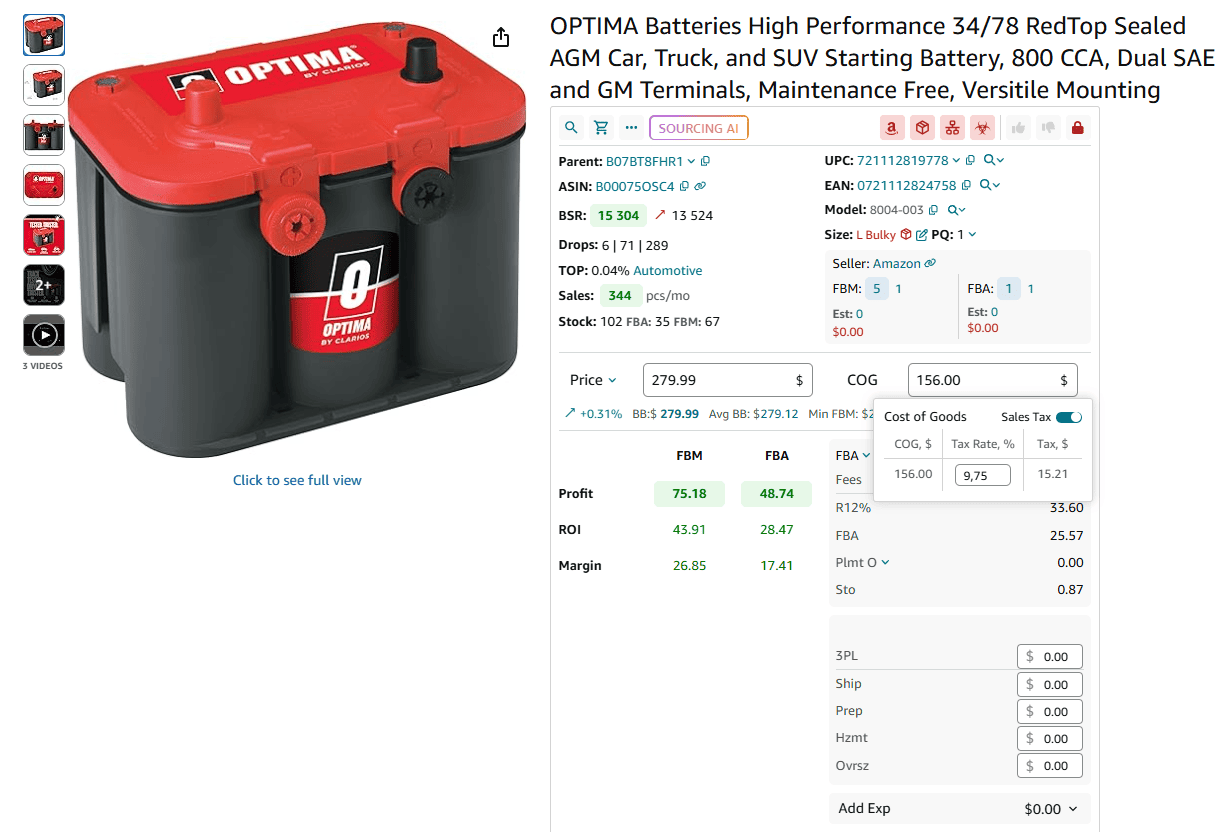Click the red padlock icon
This screenshot has width=1231, height=832.
click(x=1077, y=128)
